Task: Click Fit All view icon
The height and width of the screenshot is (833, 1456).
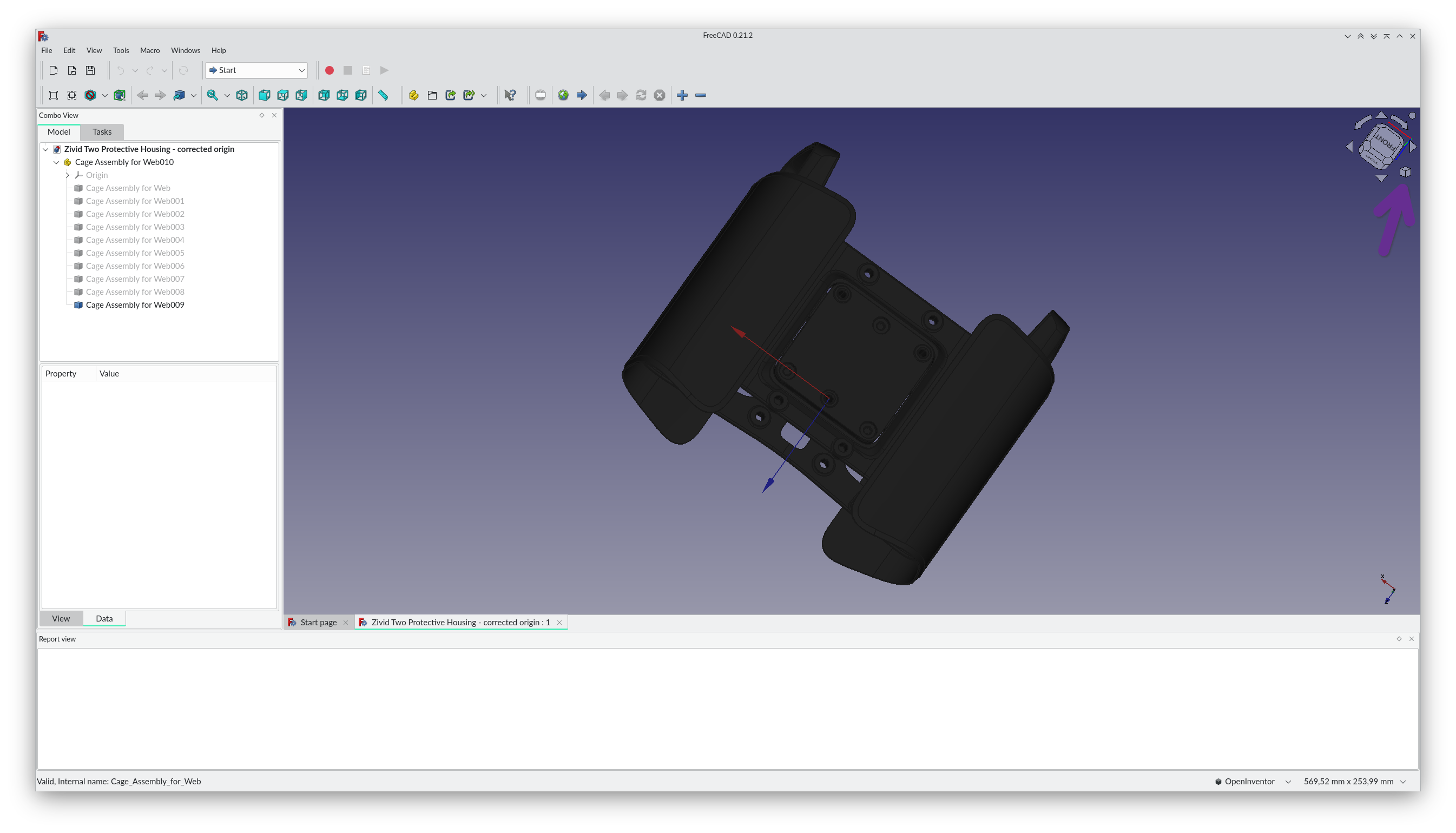Action: click(x=53, y=96)
